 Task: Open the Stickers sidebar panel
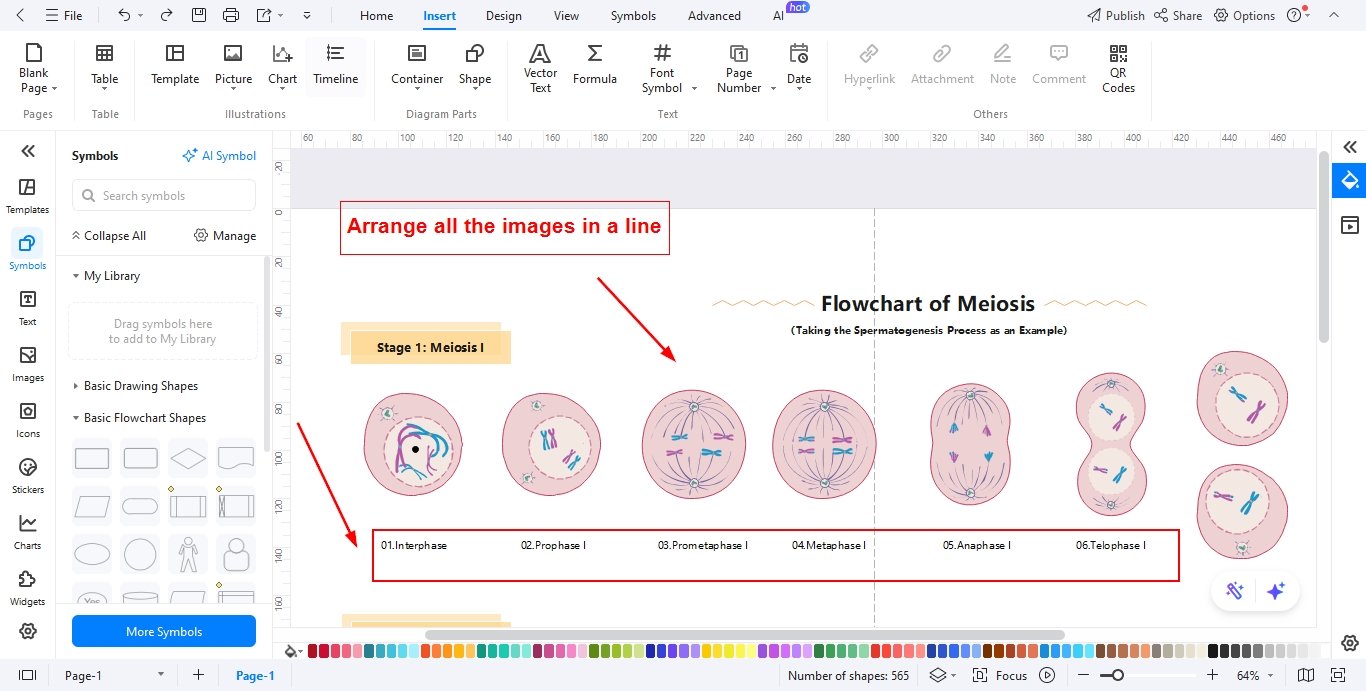click(28, 476)
